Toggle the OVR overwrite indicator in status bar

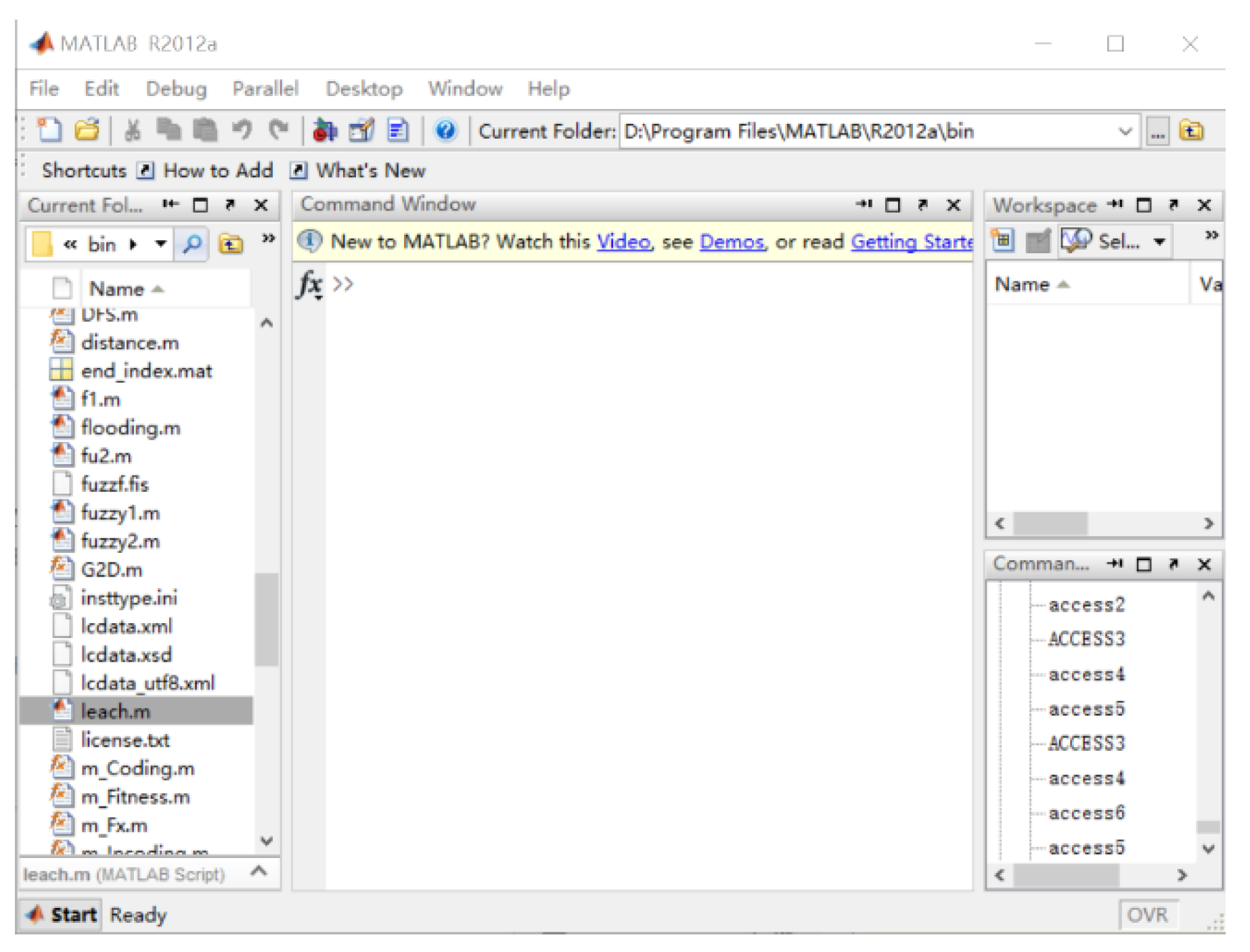[x=1147, y=915]
